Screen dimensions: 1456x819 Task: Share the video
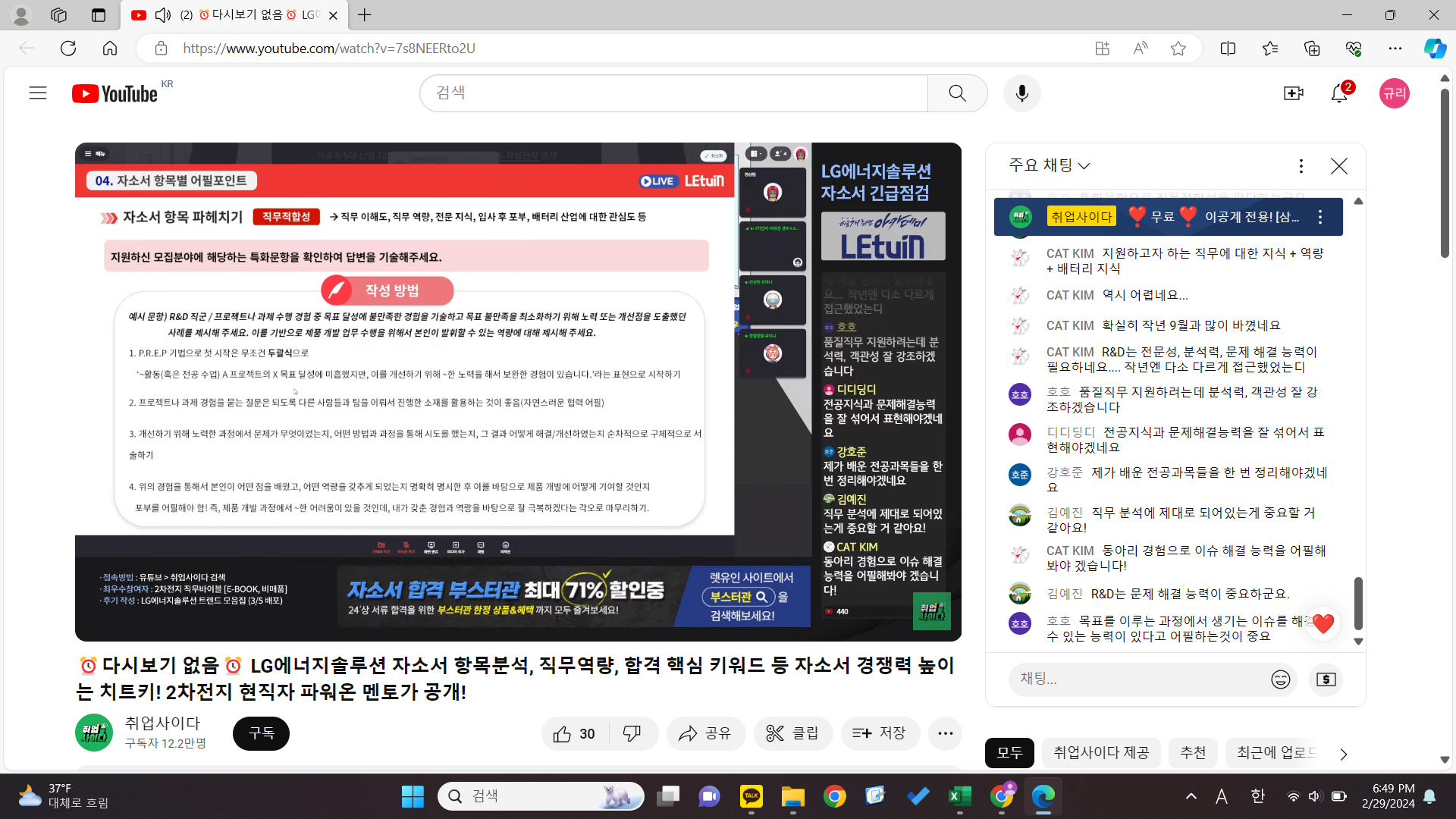[705, 733]
